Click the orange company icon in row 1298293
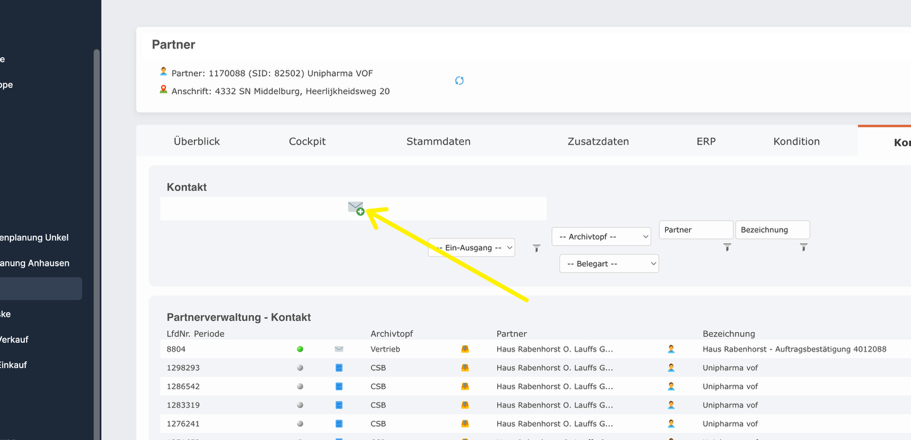Screen dimensions: 911x440 465,368
